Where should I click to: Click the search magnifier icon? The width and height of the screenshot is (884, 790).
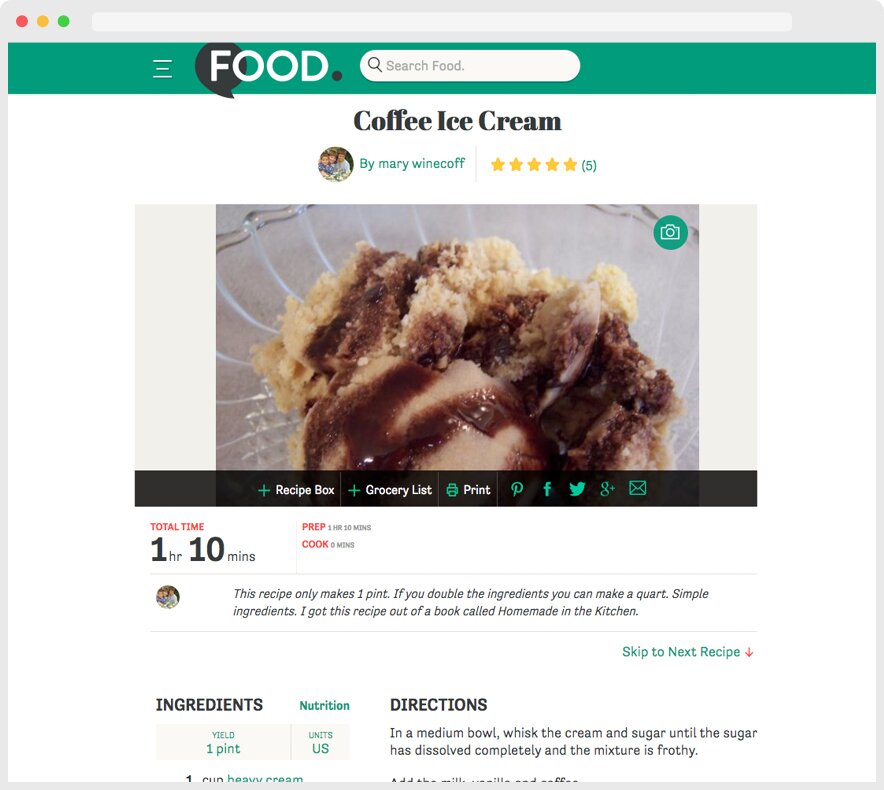click(x=374, y=65)
